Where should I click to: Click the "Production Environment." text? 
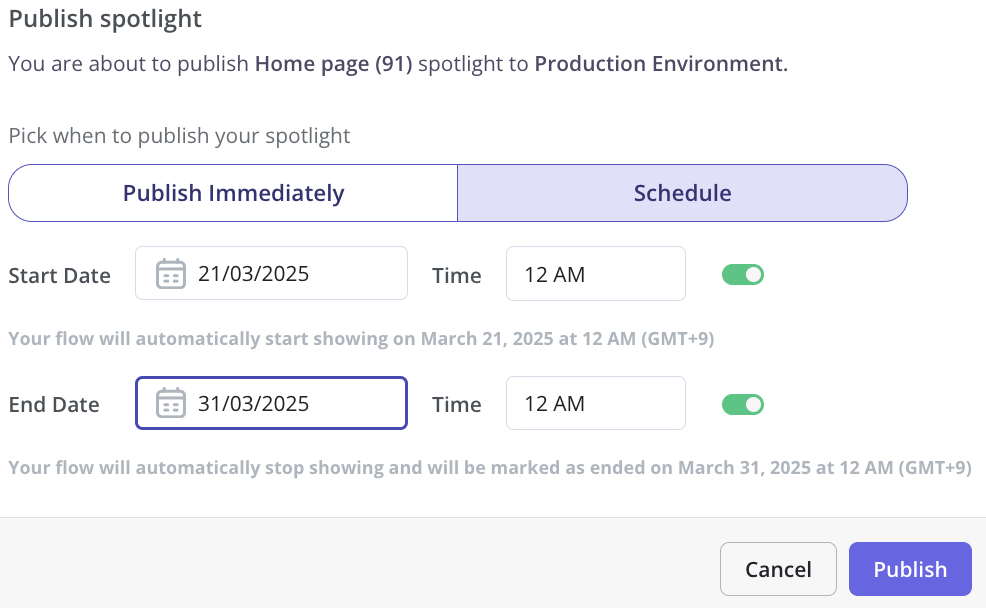pyautogui.click(x=661, y=64)
